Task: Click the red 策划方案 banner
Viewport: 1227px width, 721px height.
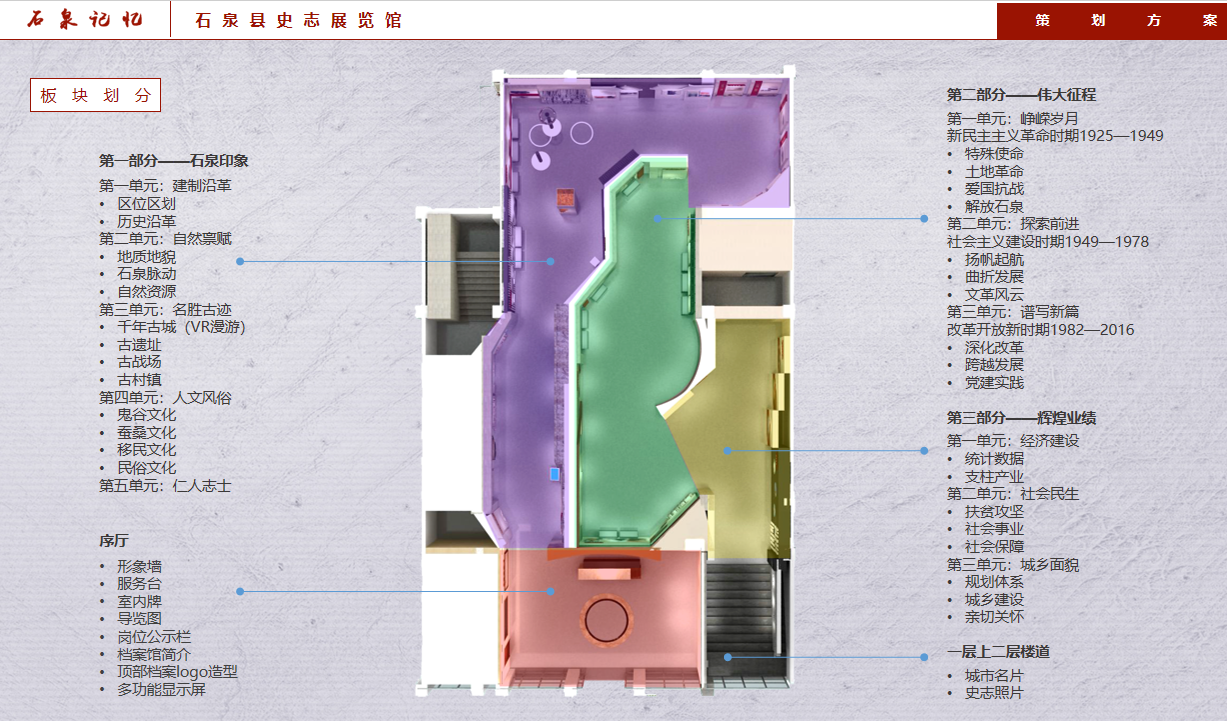Action: click(x=1111, y=20)
